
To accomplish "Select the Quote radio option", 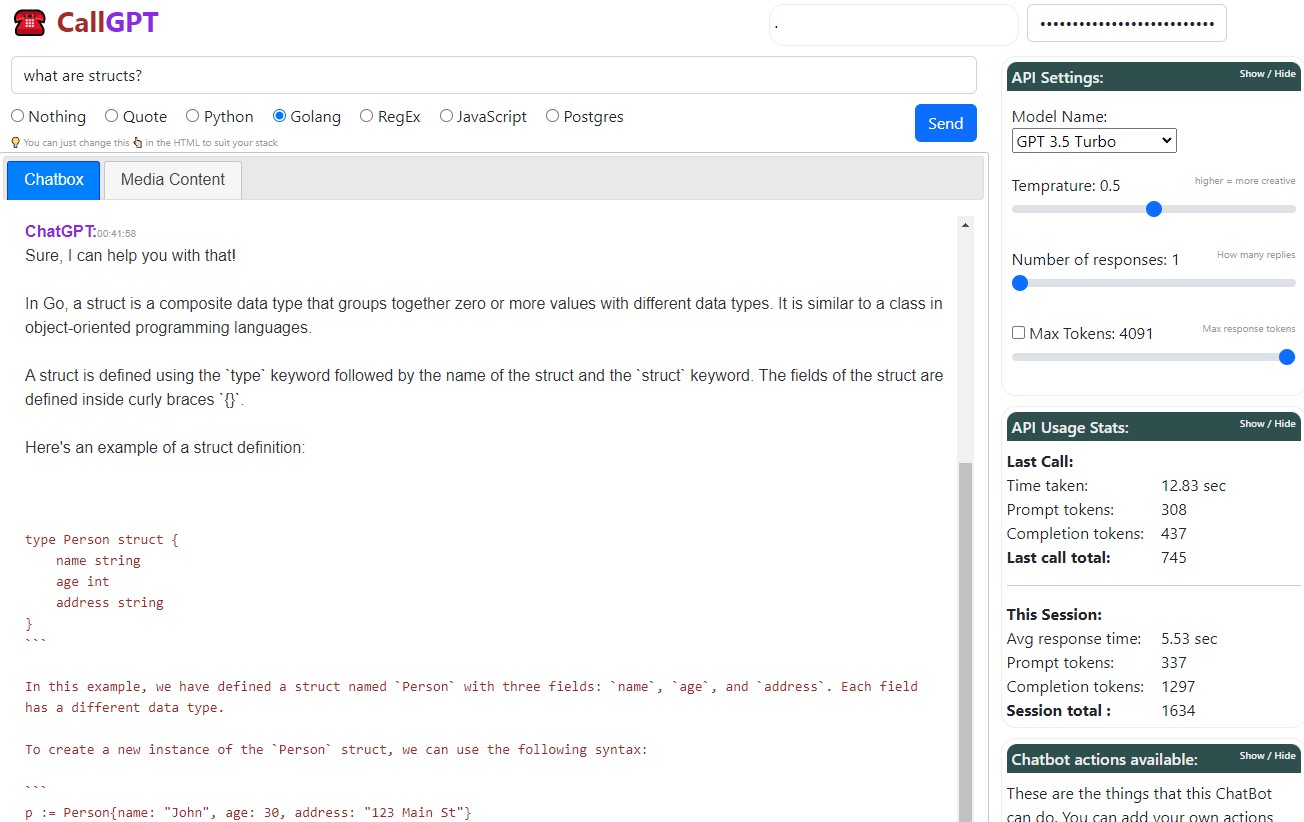I will click(112, 116).
